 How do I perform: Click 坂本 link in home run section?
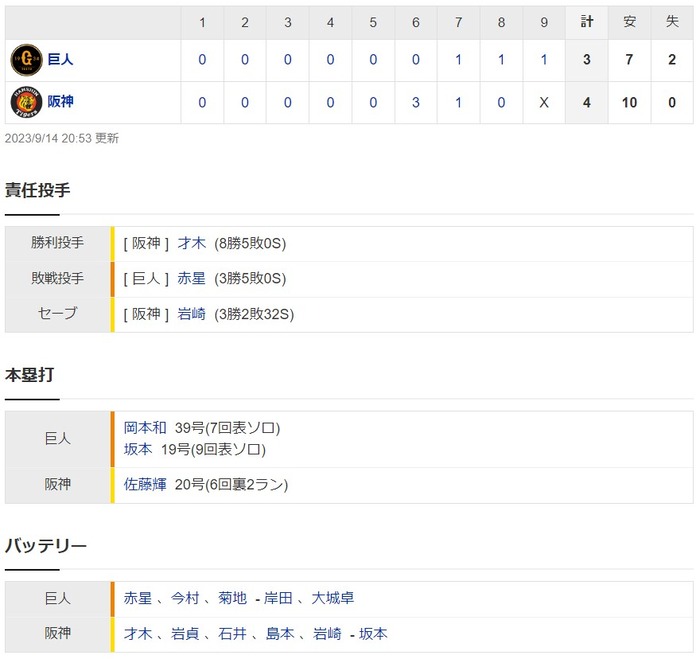(x=138, y=450)
